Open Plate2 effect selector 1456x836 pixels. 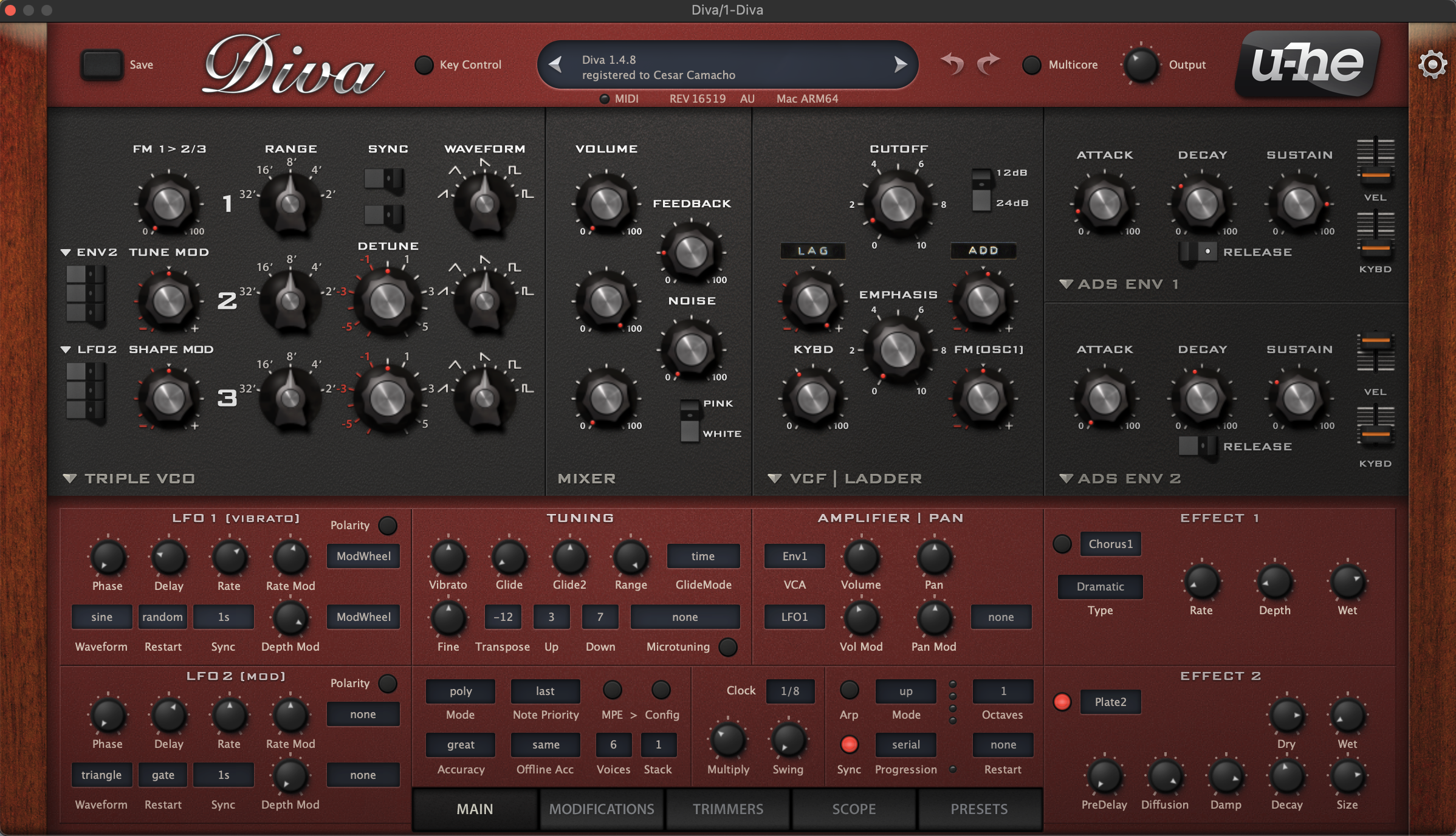pos(1110,702)
